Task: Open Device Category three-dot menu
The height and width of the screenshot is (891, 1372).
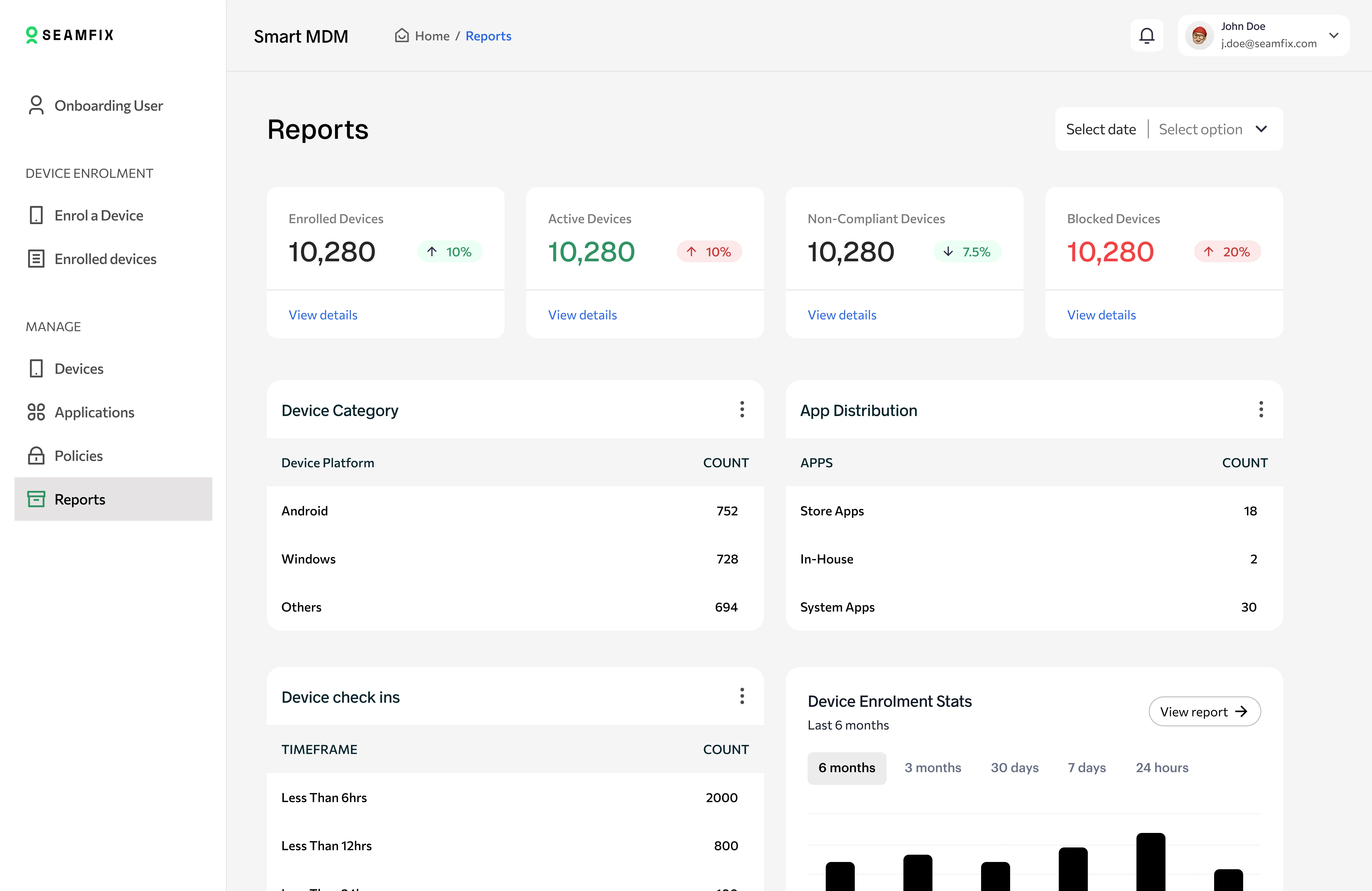Action: 742,410
